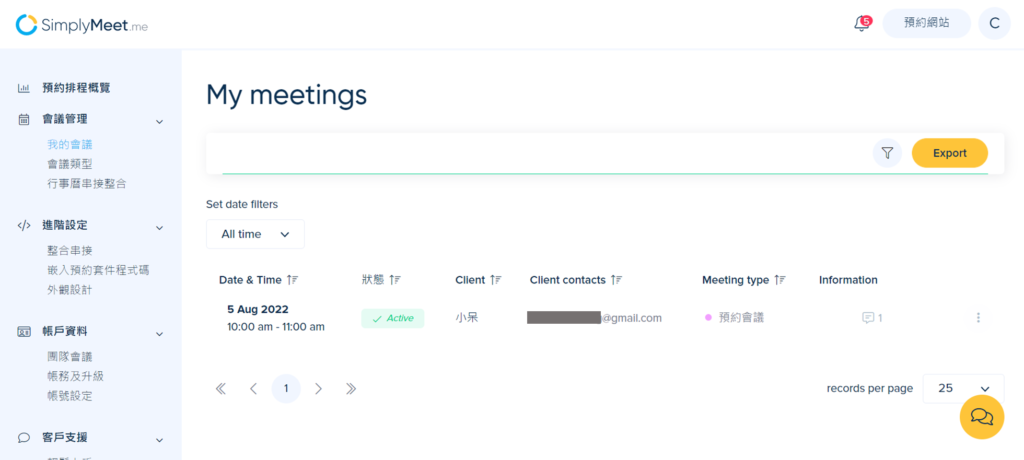Open the three-dot row actions menu
This screenshot has height=460, width=1024.
(978, 318)
